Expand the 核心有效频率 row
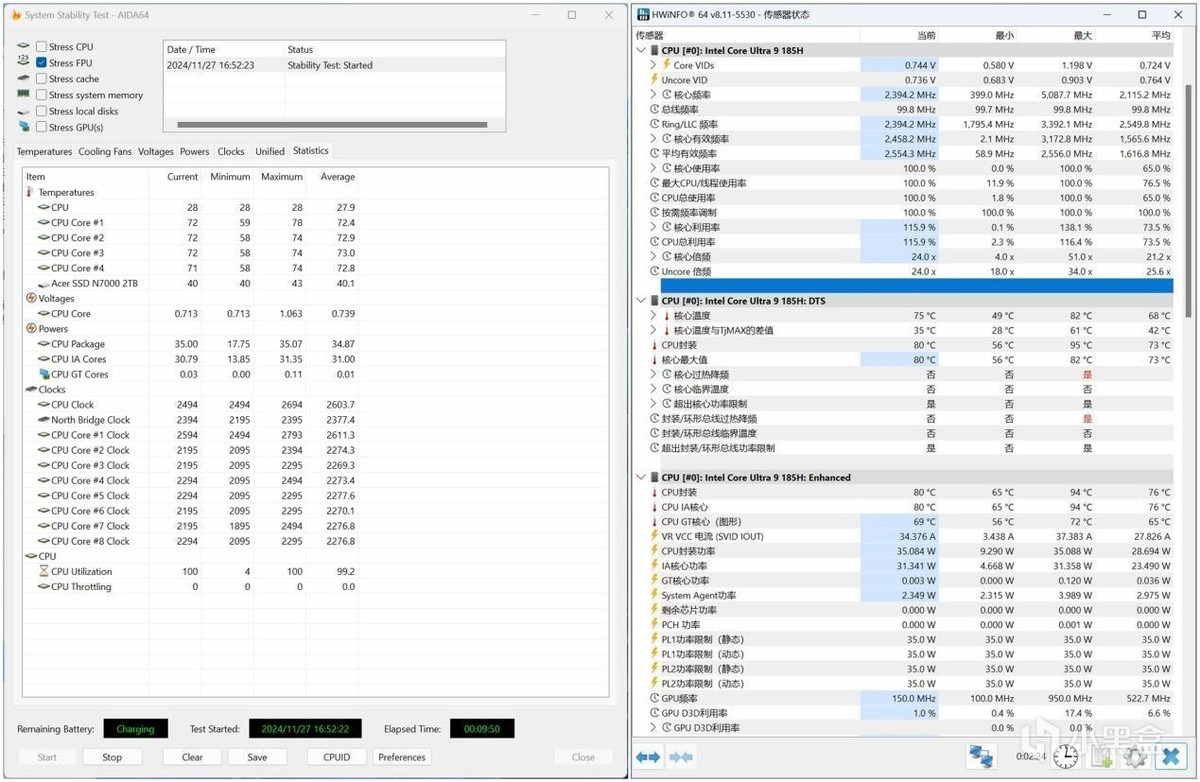The height and width of the screenshot is (782, 1200). tap(654, 139)
